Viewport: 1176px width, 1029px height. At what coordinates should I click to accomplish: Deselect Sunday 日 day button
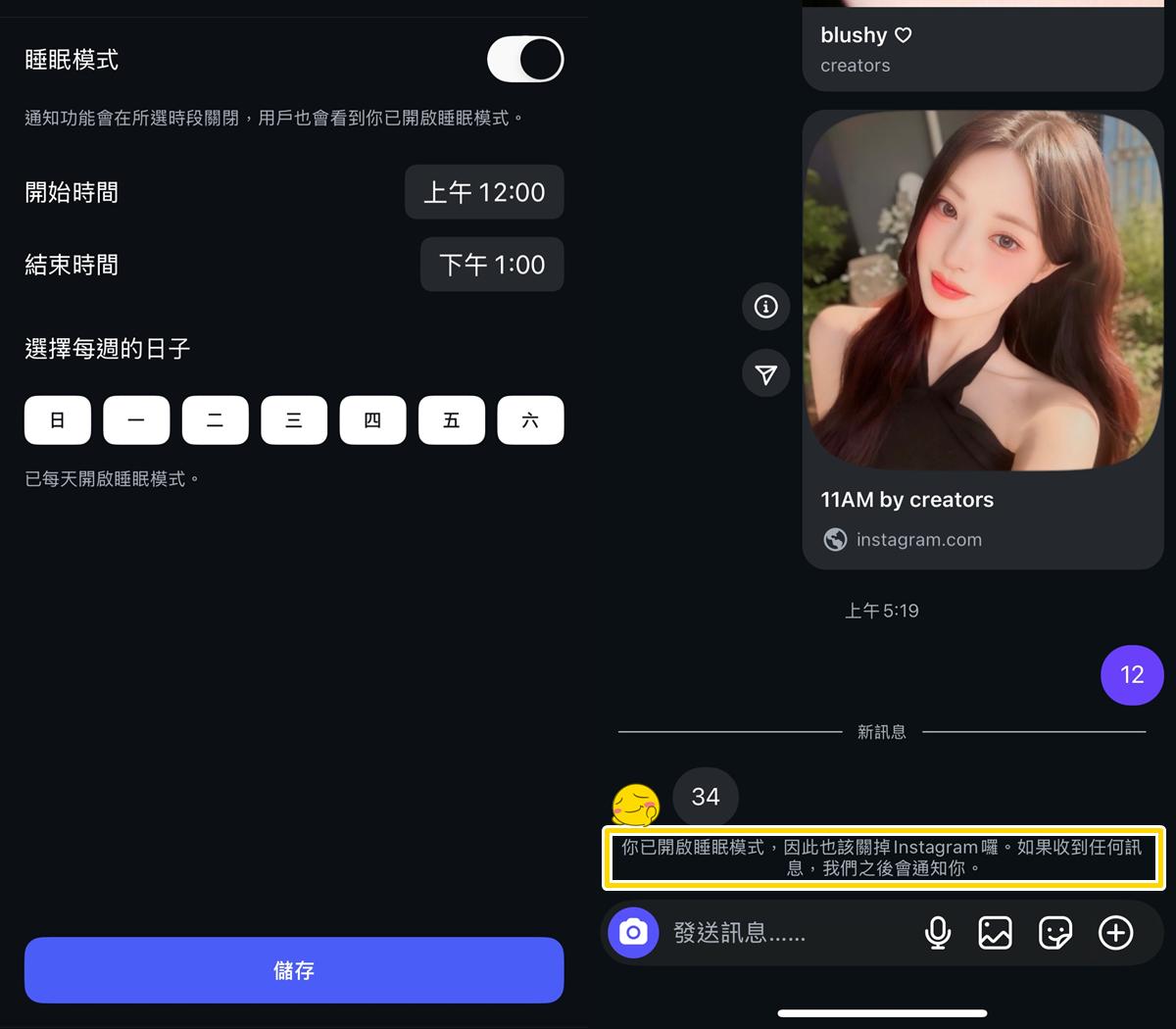58,420
